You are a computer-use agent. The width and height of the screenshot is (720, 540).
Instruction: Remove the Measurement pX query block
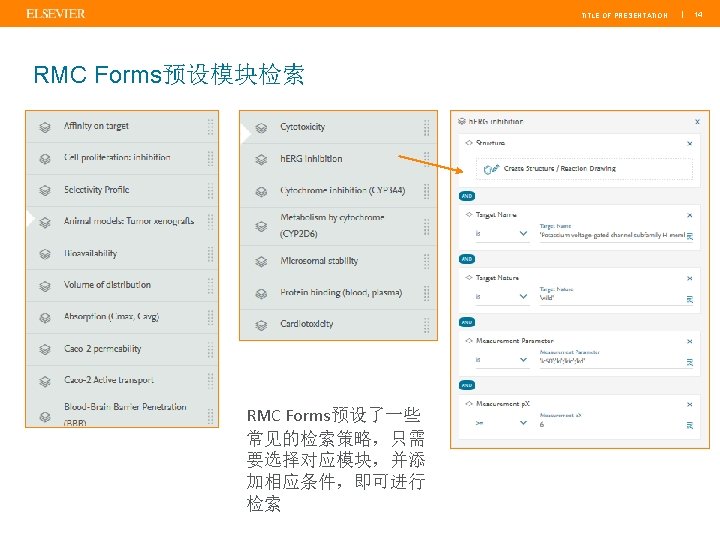coord(689,405)
